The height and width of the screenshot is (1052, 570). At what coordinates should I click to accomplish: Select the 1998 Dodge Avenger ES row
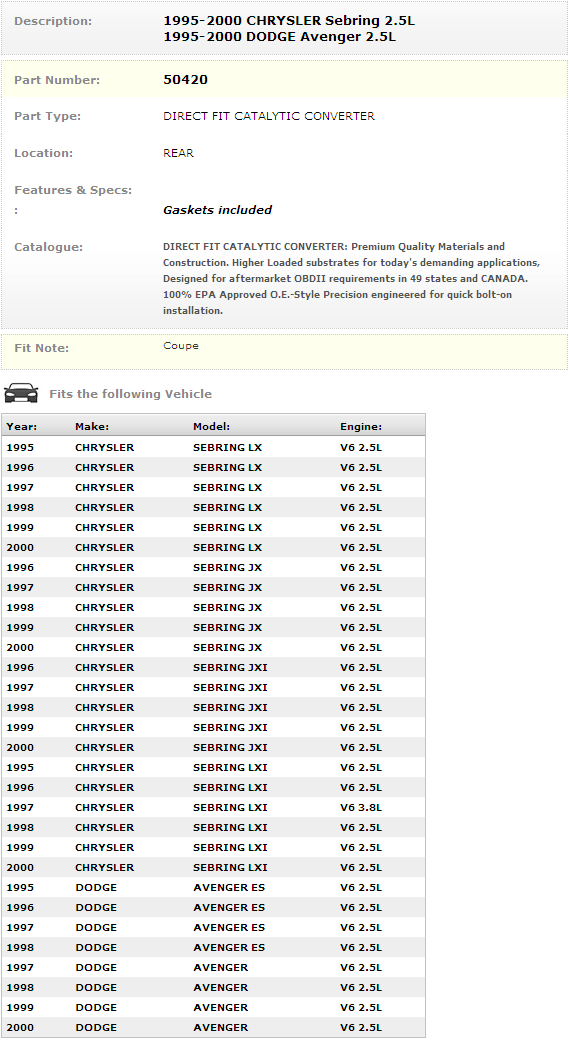[x=213, y=948]
